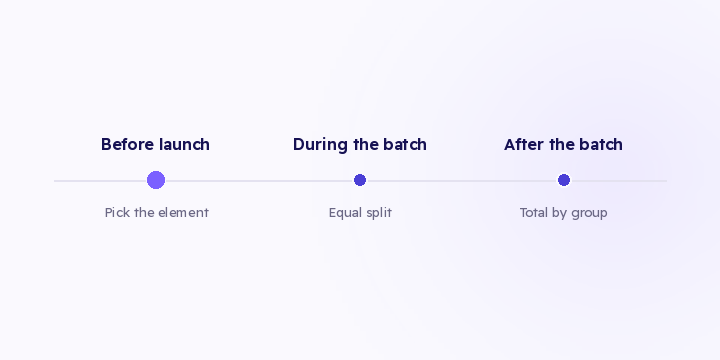Screen dimensions: 720x360
Task: Click the Total by group caption
Action: [x=564, y=213]
